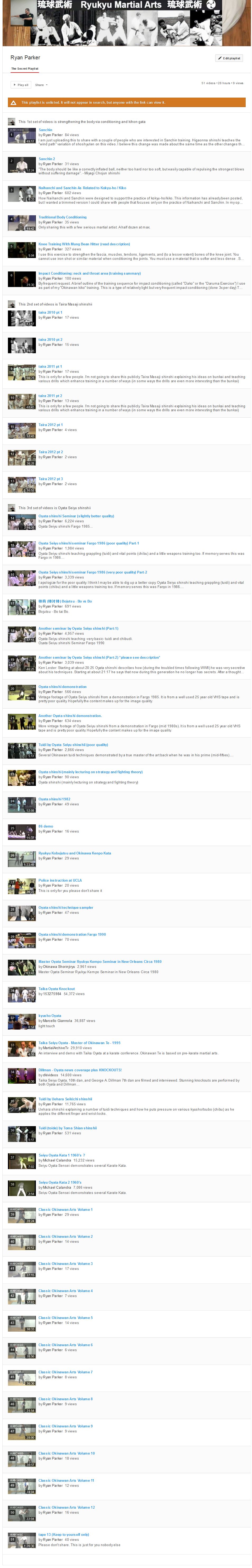252x1568 pixels.
Task: Open dkvideos channel link
Action: pos(50,1075)
